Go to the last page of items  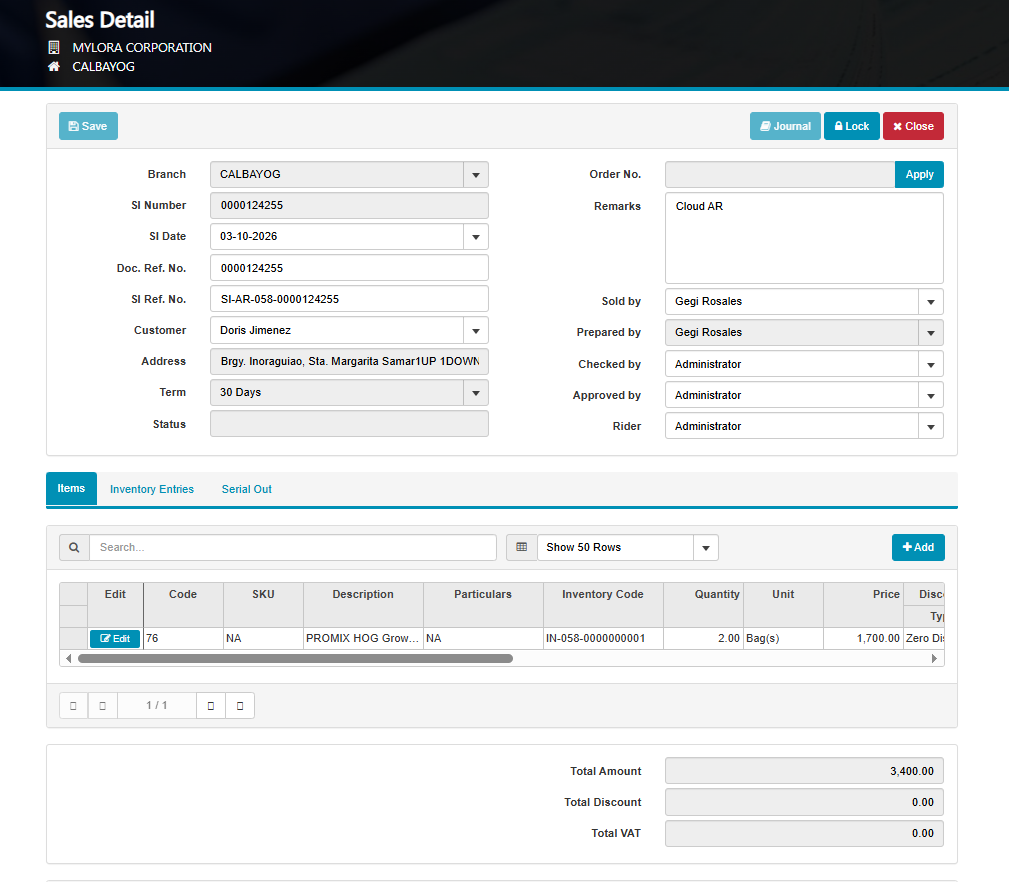click(x=240, y=705)
